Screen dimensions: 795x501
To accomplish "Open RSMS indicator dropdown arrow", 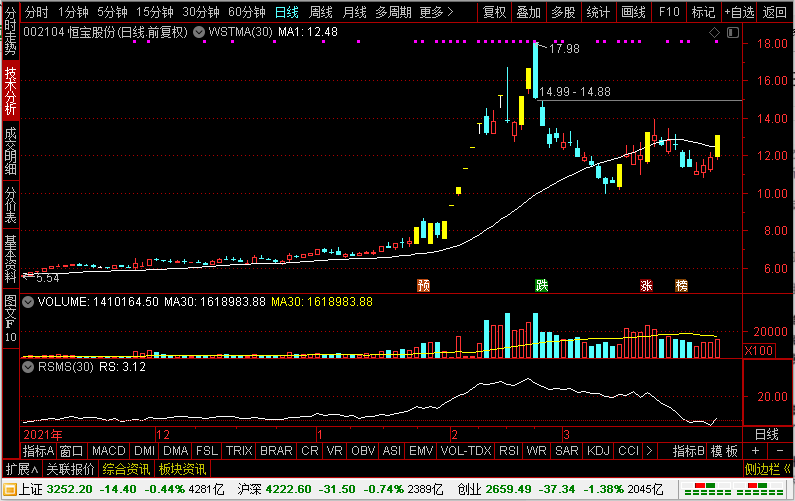I will pyautogui.click(x=28, y=367).
